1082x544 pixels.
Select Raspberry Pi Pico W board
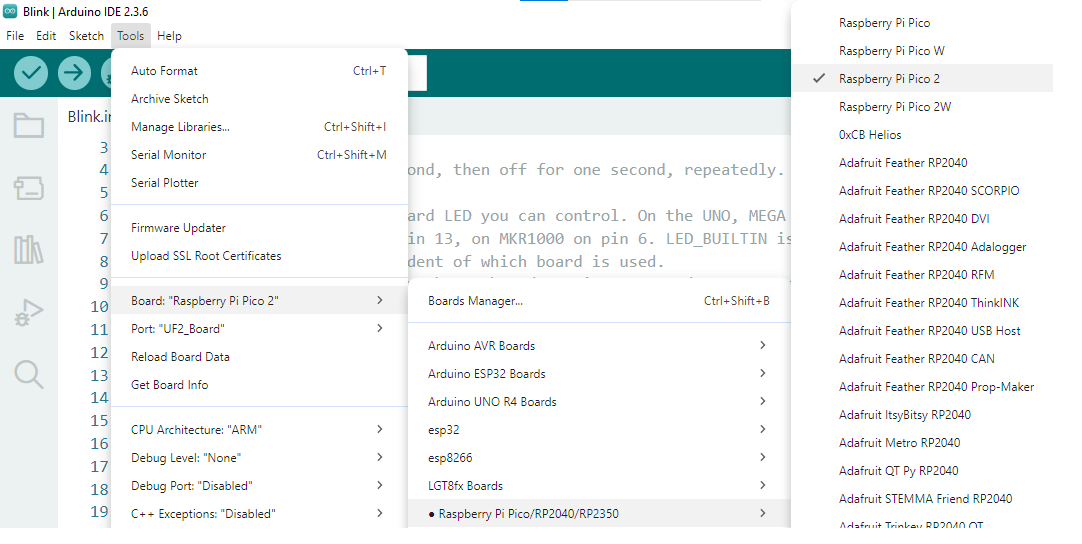[x=891, y=51]
